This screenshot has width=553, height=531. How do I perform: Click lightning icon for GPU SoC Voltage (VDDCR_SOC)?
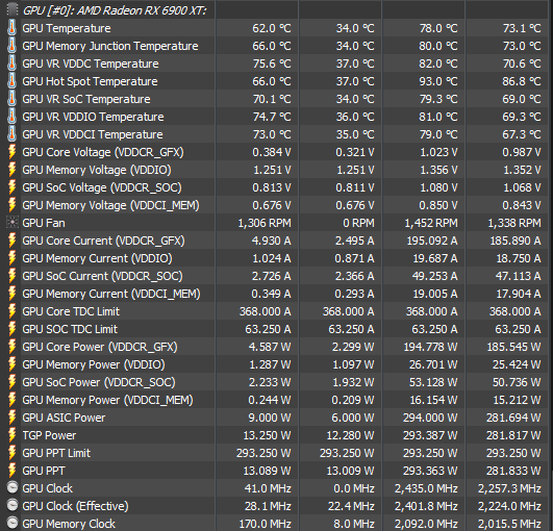click(12, 187)
